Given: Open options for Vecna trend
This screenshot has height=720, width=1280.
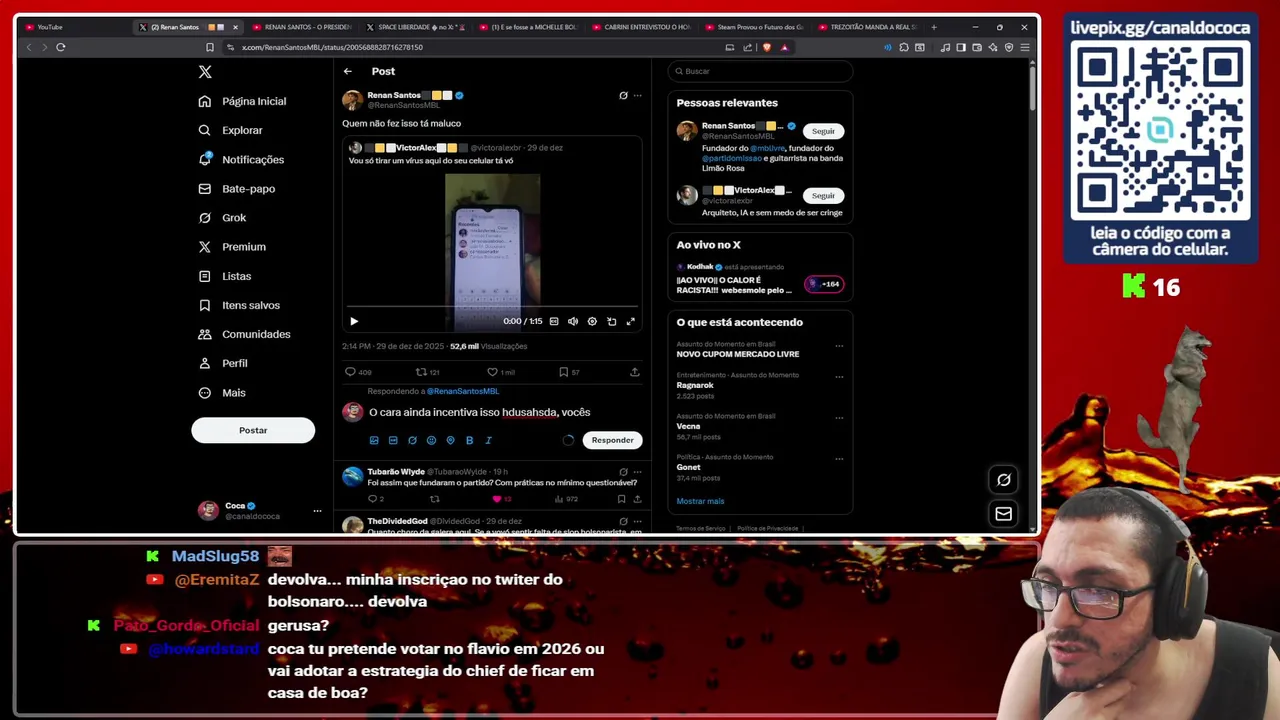Looking at the screenshot, I should [x=839, y=418].
